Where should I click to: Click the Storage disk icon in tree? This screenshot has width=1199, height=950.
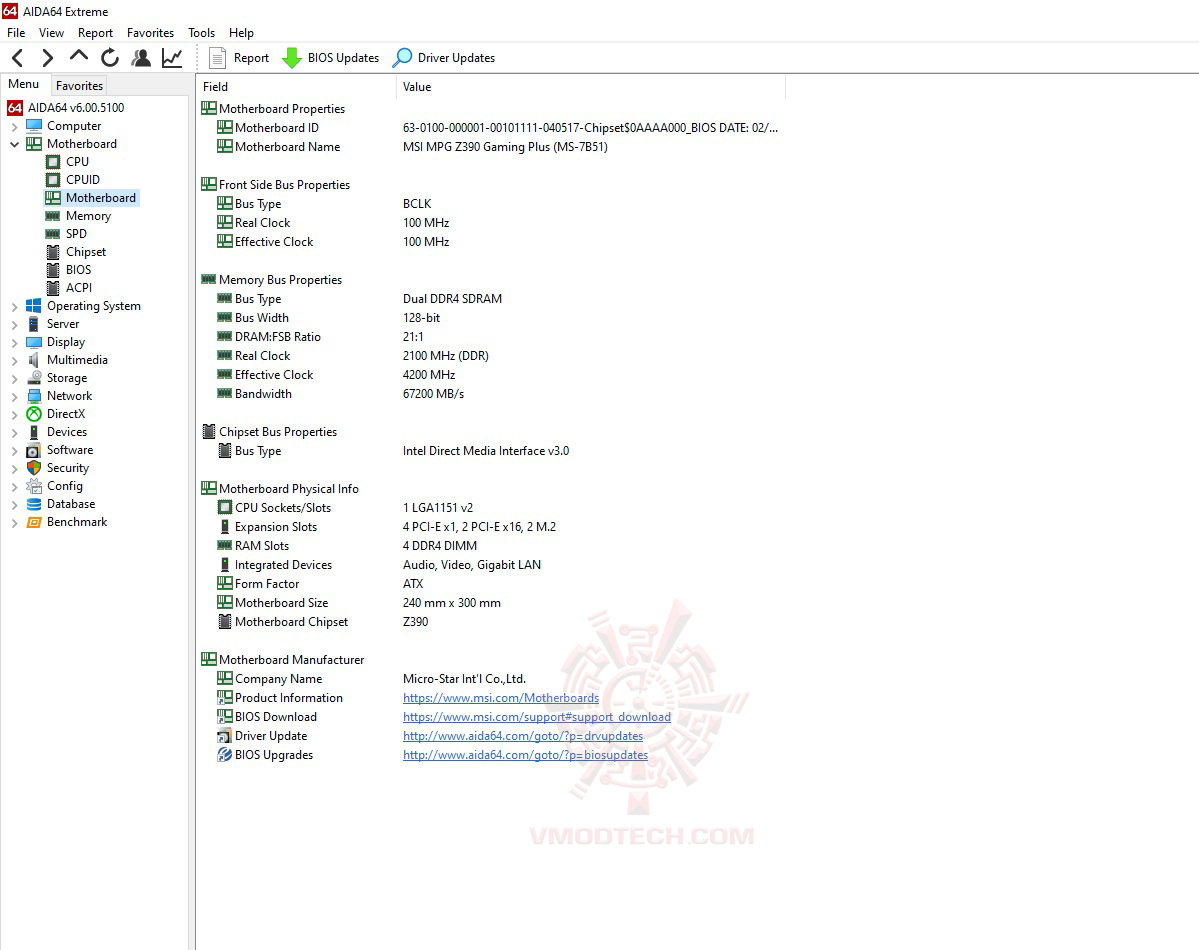pyautogui.click(x=34, y=377)
